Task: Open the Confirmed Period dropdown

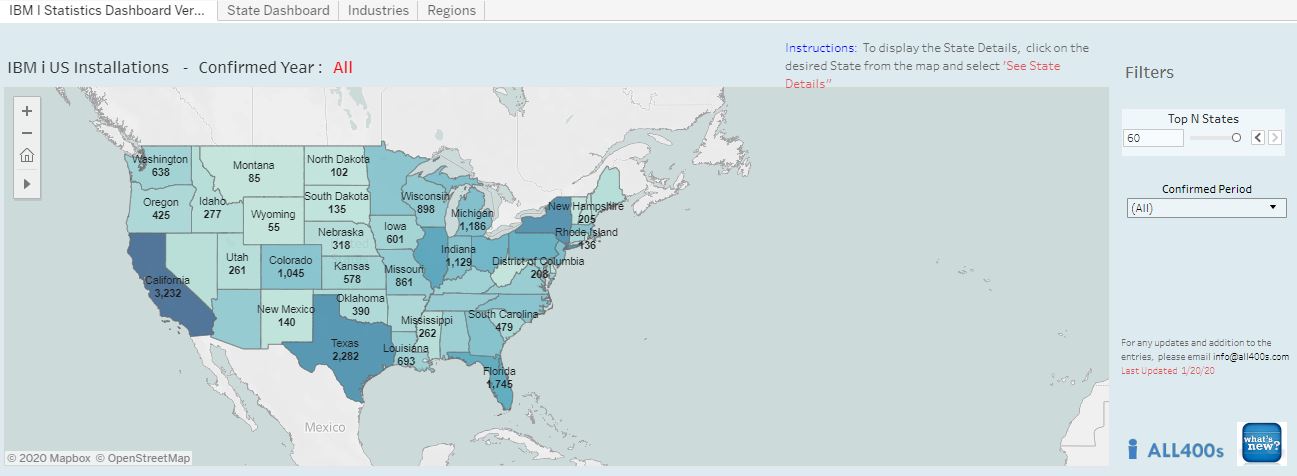Action: click(1205, 208)
